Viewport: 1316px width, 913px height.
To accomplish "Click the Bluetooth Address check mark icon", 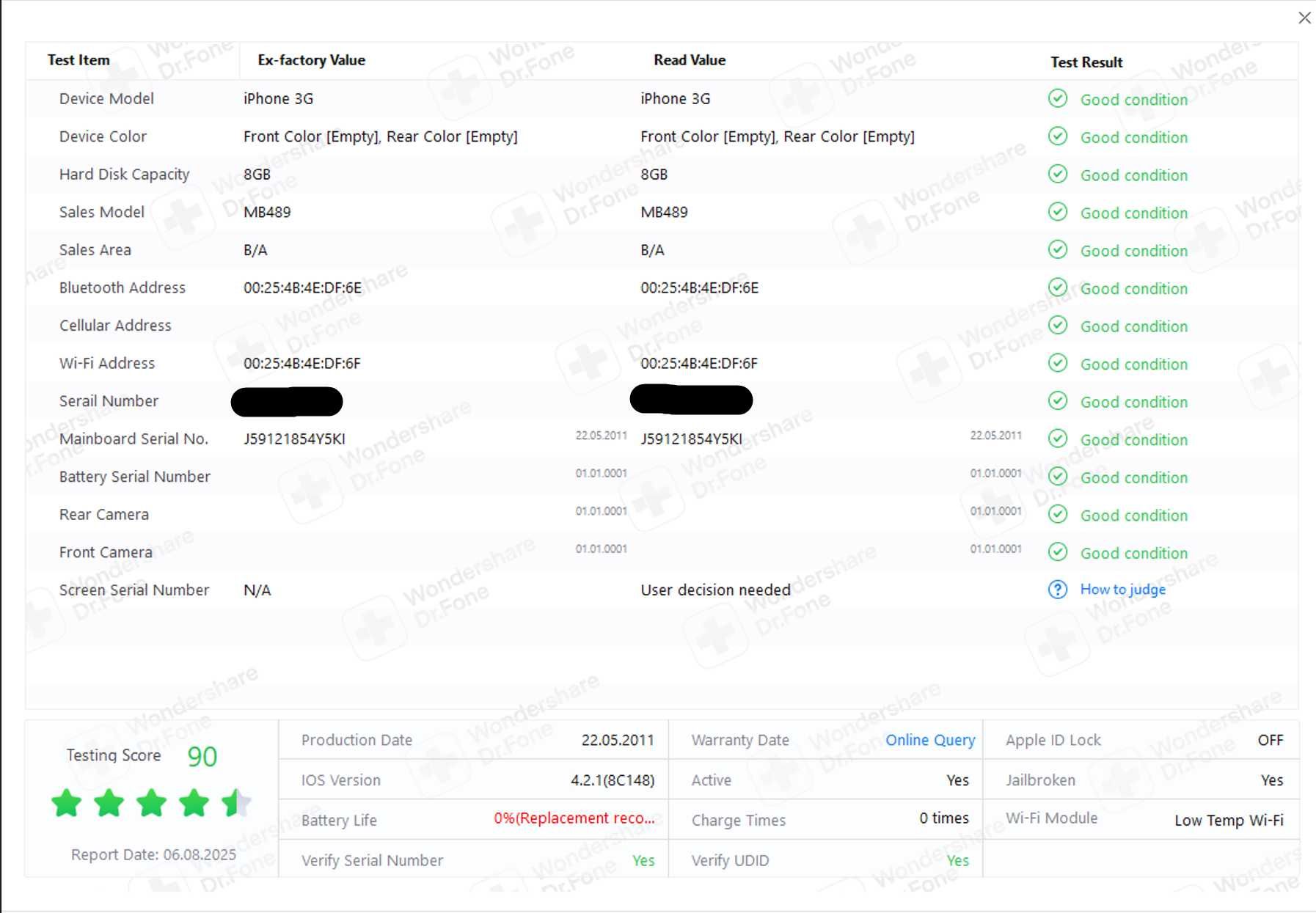I will [x=1058, y=287].
